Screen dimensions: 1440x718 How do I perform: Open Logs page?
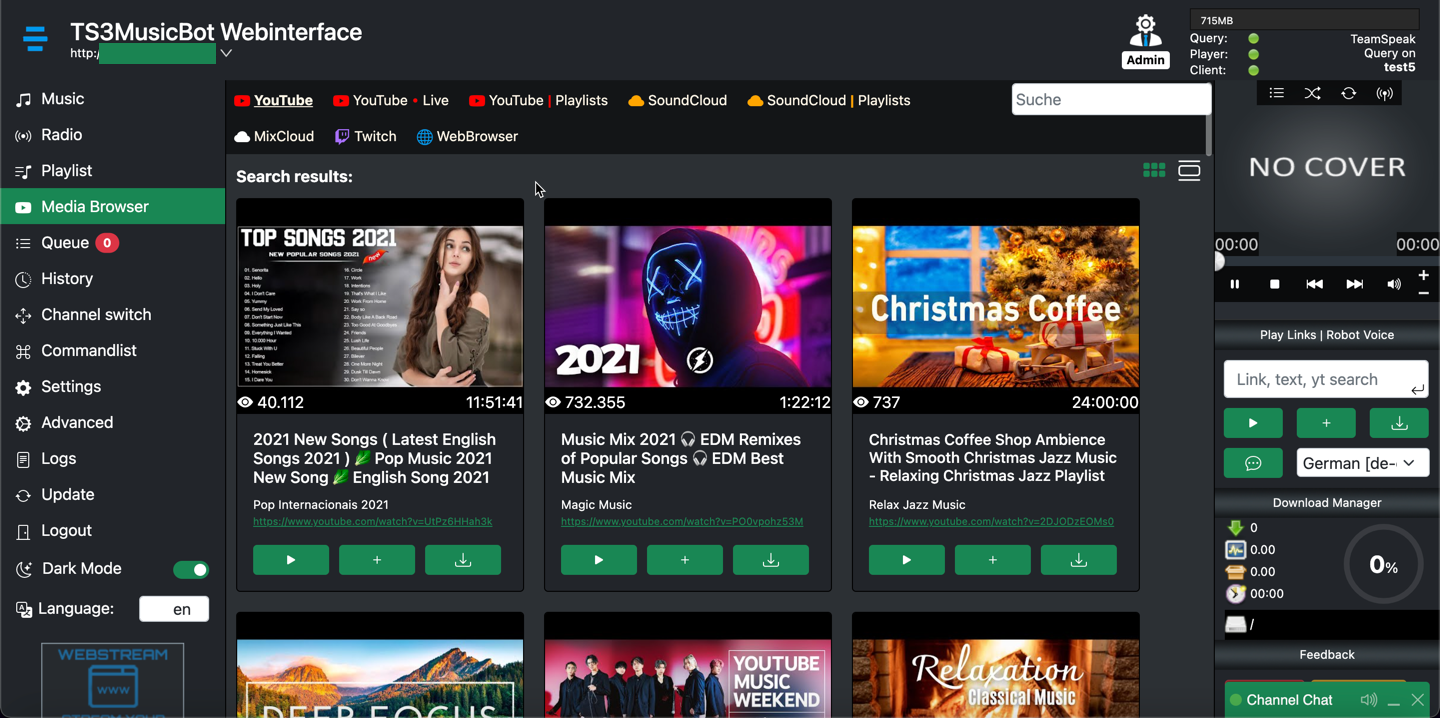point(112,459)
